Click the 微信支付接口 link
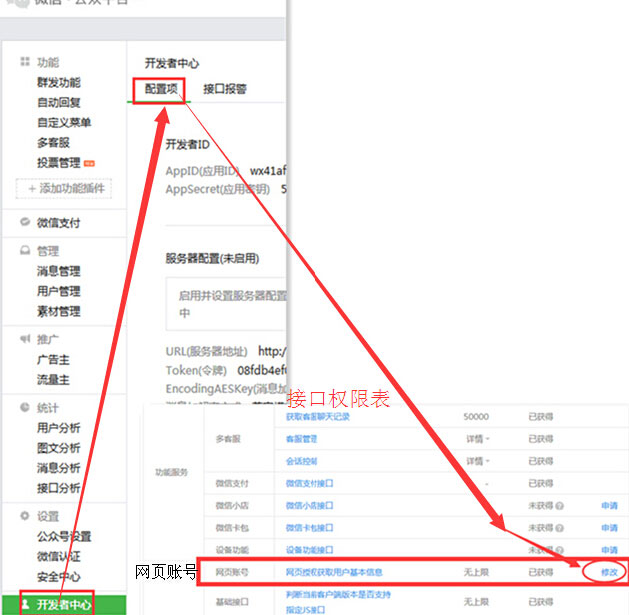This screenshot has height=615, width=629. pyautogui.click(x=309, y=483)
